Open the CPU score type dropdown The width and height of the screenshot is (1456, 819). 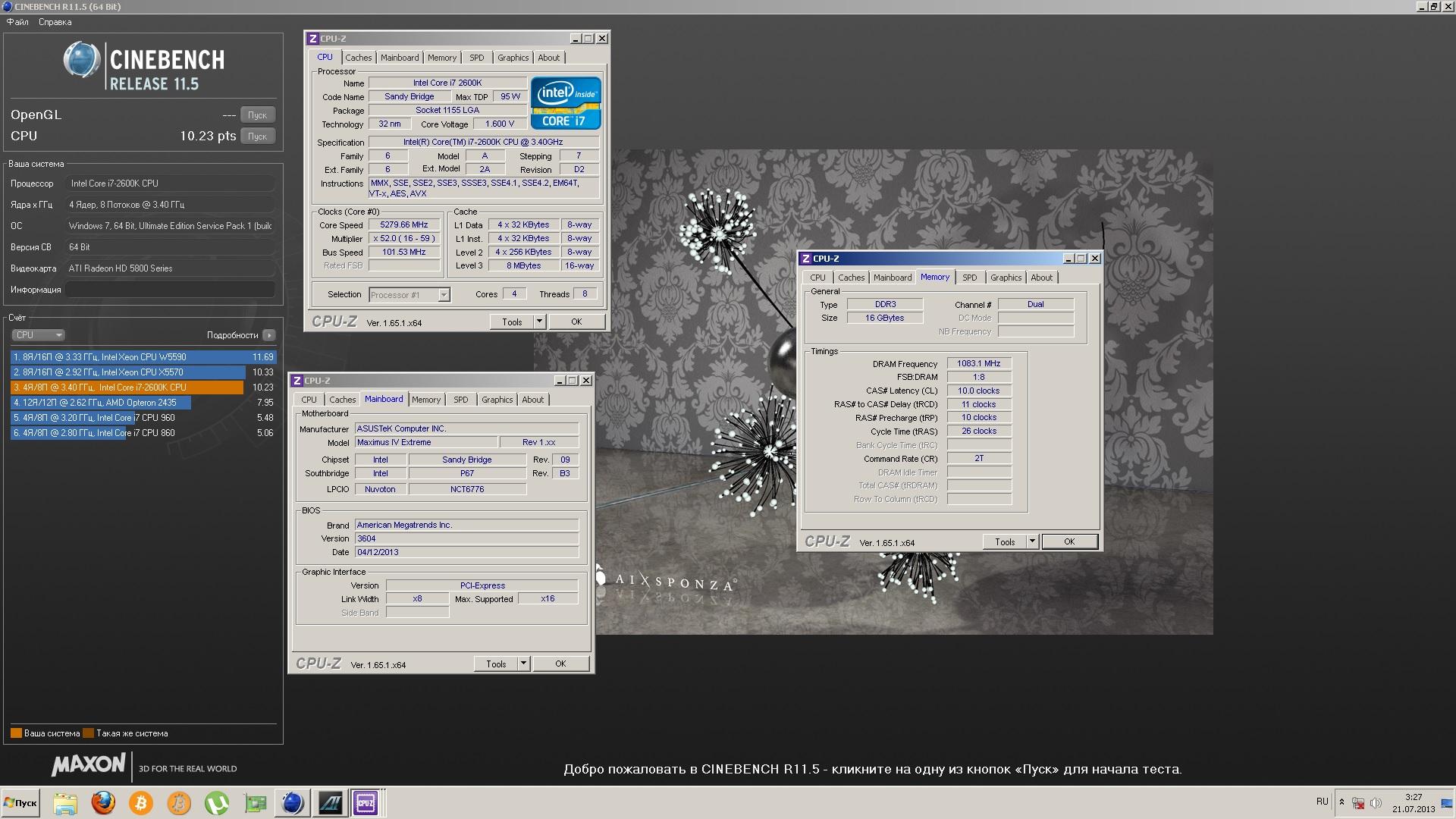coord(38,334)
